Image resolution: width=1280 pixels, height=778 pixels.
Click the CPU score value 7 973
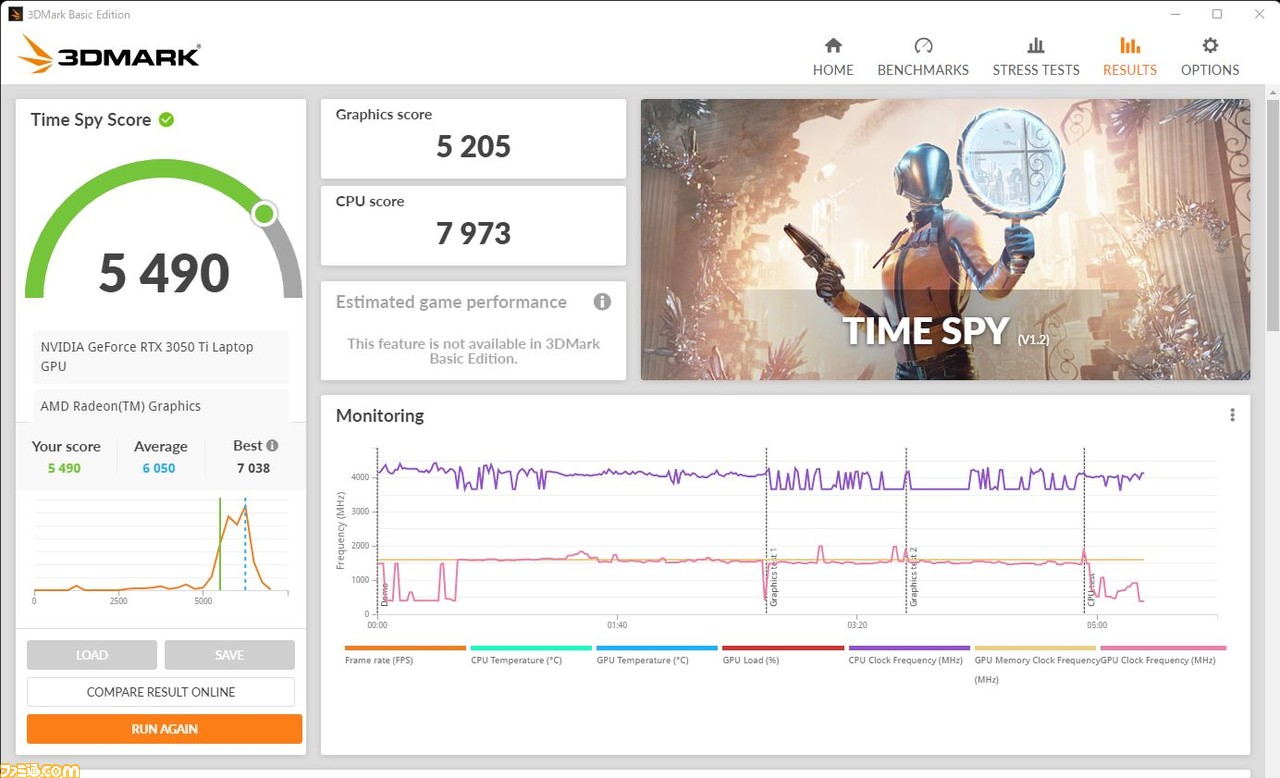pyautogui.click(x=473, y=234)
